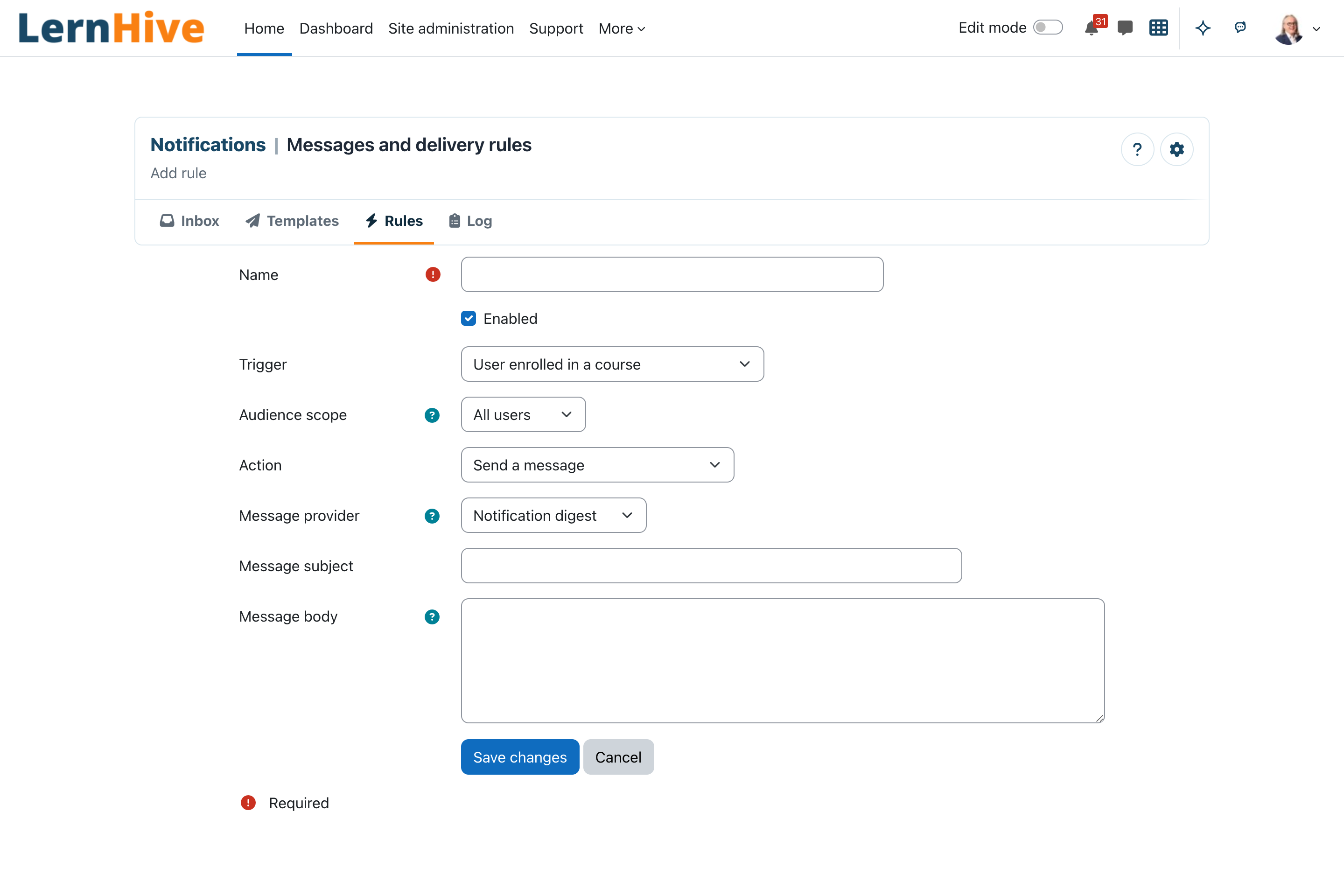Click the help question mark button
The height and width of the screenshot is (896, 1344).
pyautogui.click(x=1137, y=150)
